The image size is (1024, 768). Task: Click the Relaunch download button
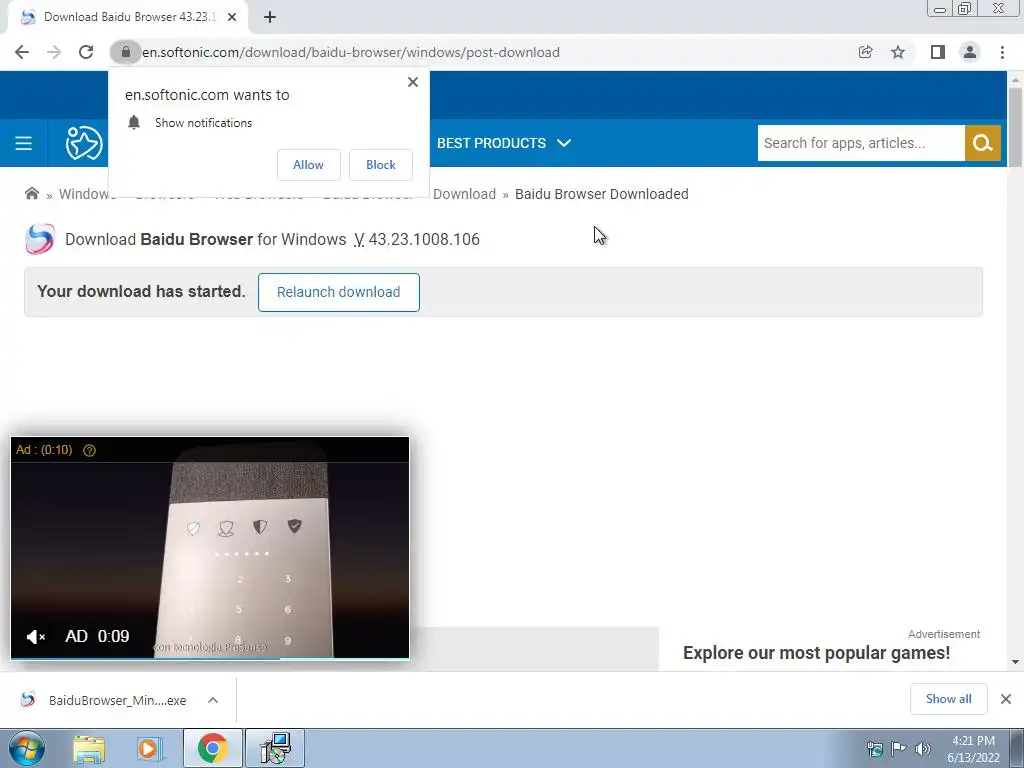[x=338, y=292]
